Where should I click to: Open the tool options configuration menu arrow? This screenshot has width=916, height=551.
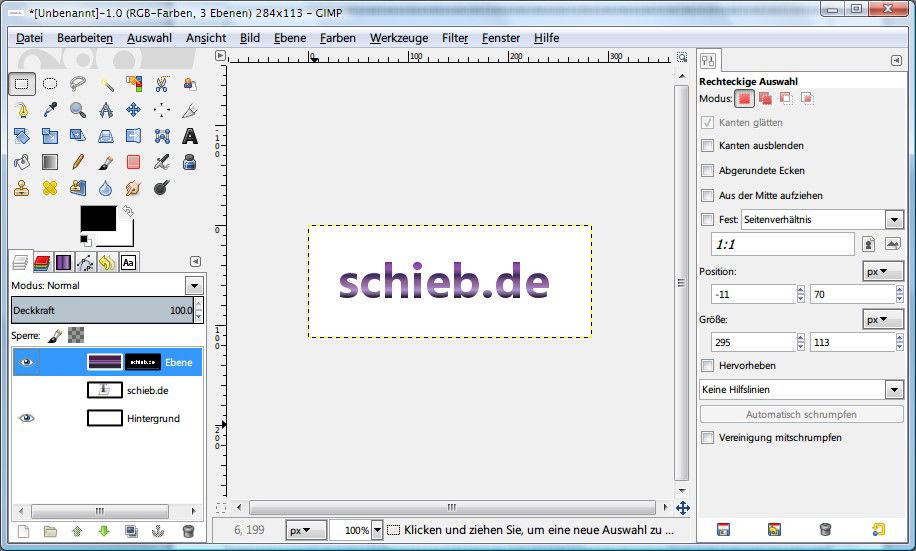coord(897,60)
